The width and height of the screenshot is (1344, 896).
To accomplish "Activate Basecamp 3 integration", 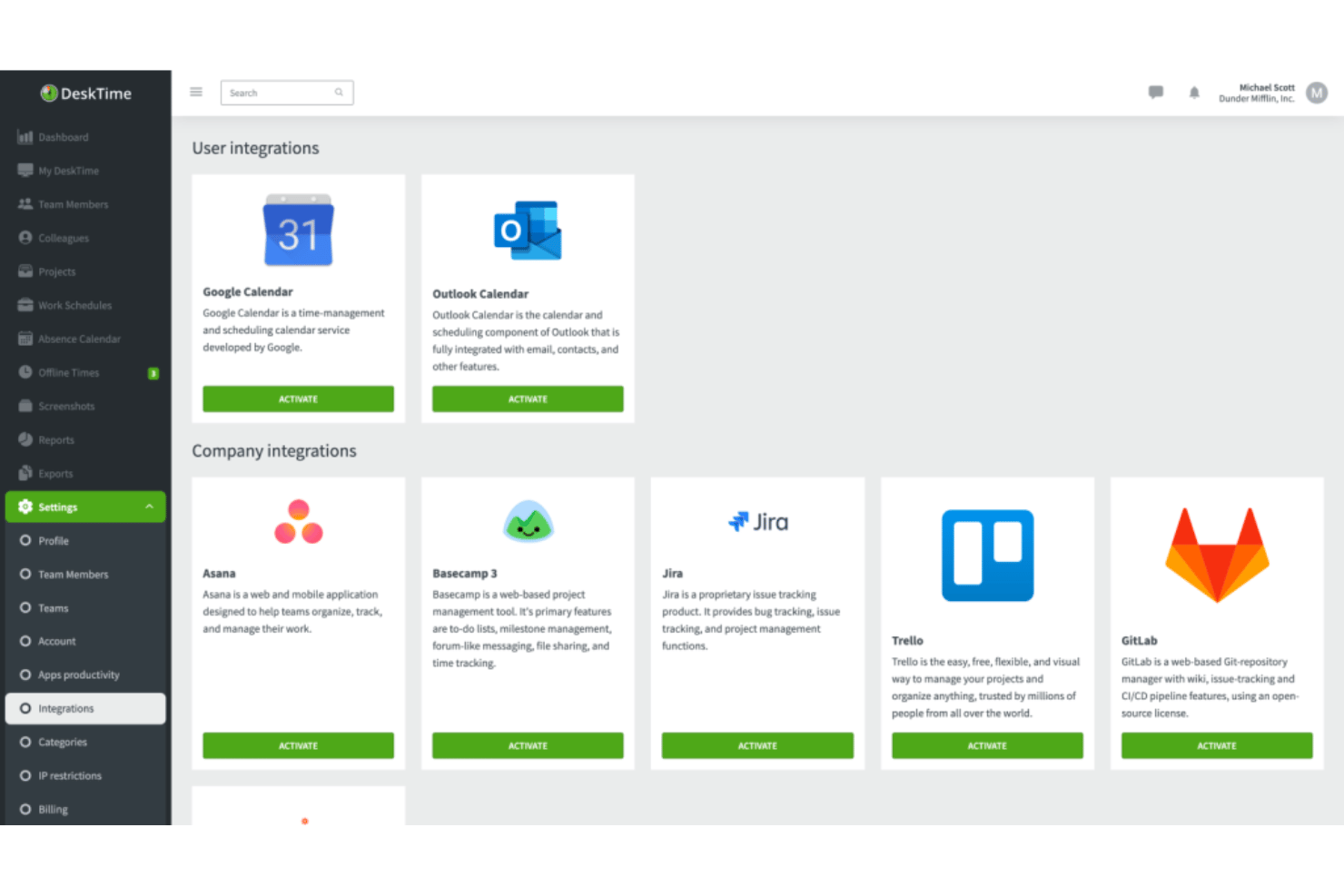I will (x=528, y=745).
